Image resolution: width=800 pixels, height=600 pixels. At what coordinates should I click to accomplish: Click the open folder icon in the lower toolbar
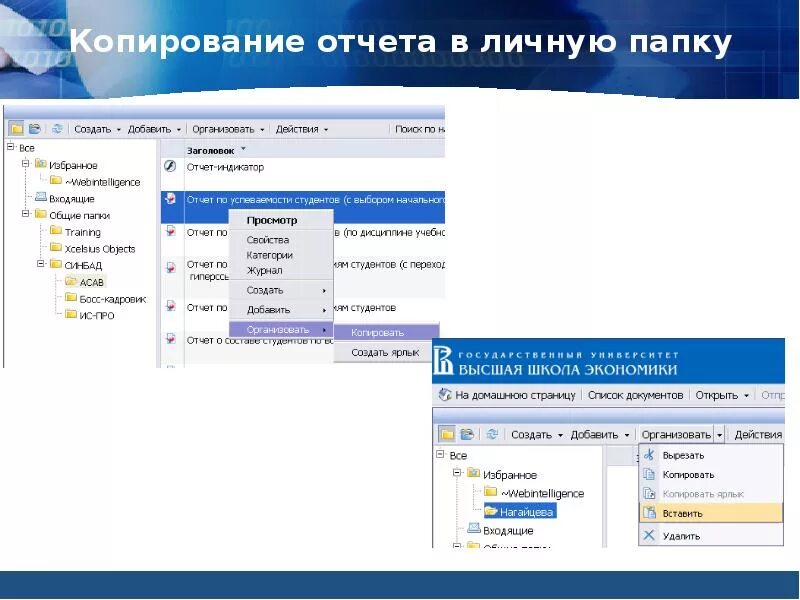coord(465,433)
